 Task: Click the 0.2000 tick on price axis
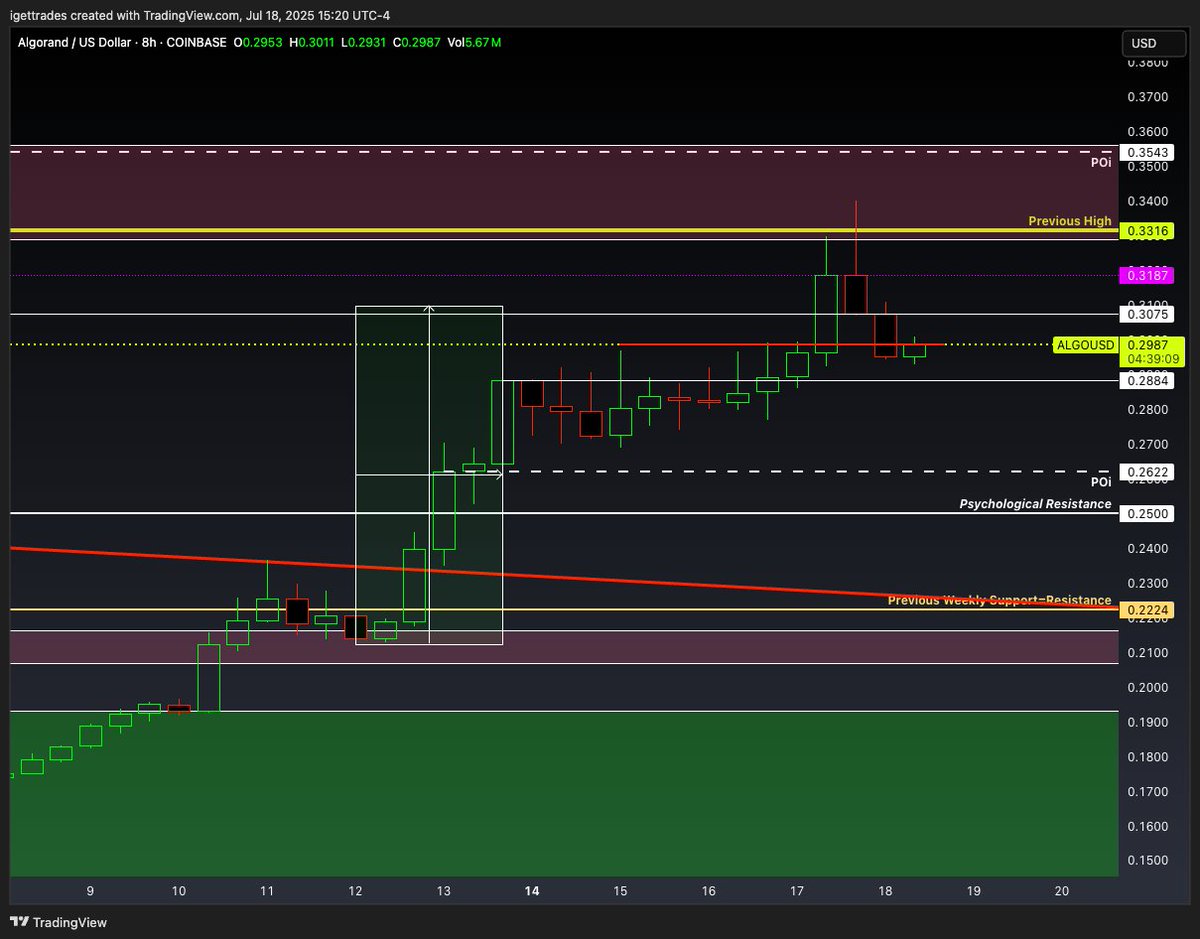[1147, 687]
